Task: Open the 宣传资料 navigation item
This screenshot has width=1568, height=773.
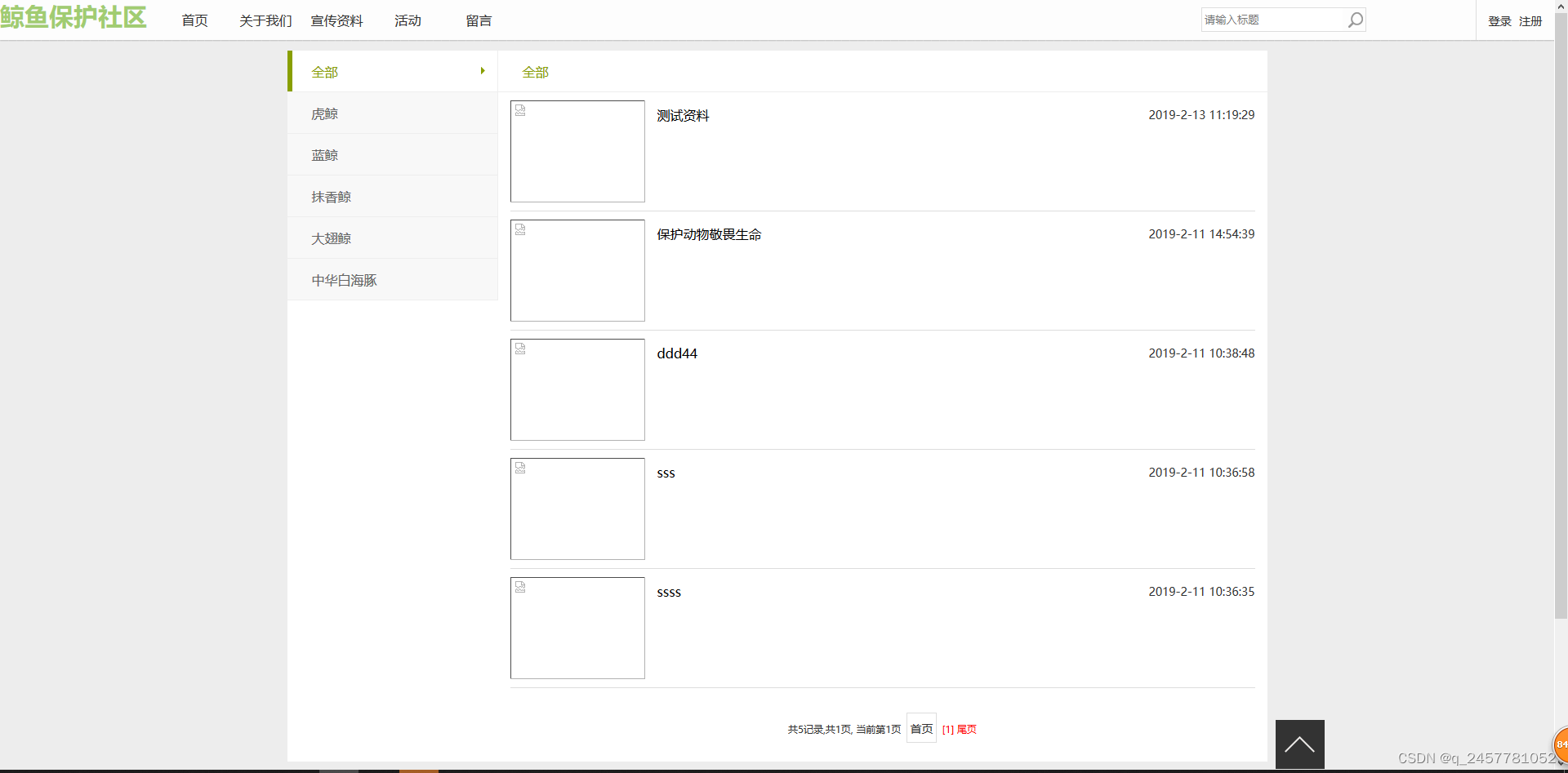Action: tap(336, 20)
